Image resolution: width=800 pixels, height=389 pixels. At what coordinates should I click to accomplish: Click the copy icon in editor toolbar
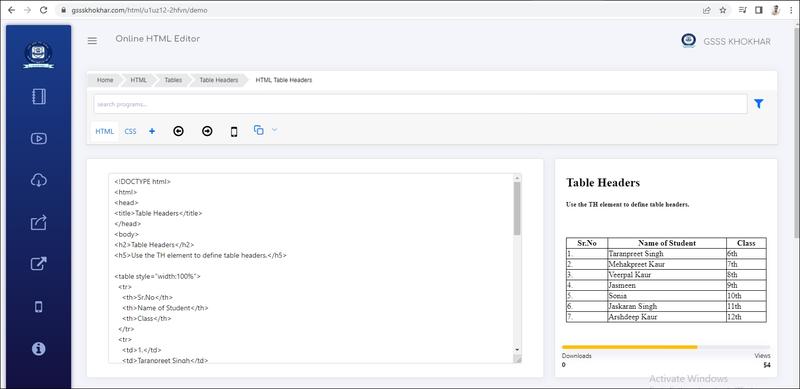pos(259,130)
